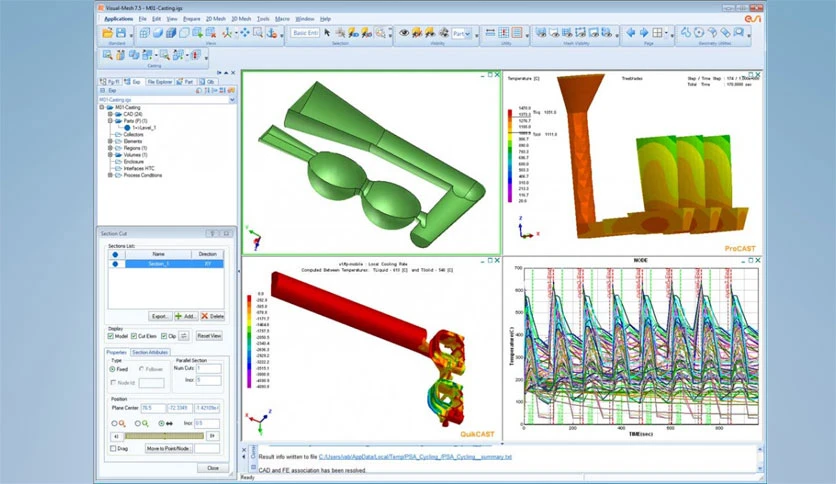The image size is (836, 484).
Task: Click the add view icon with green plus
Action: tap(197, 33)
